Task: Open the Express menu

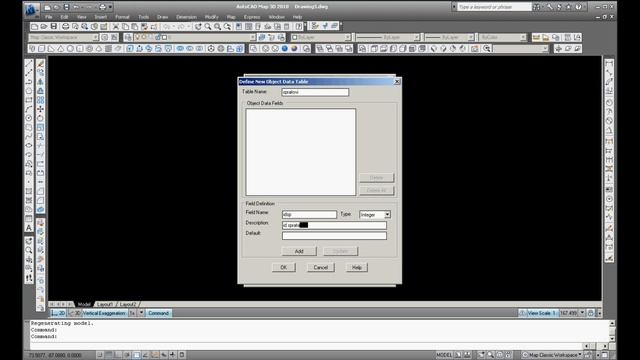Action: coord(252,17)
